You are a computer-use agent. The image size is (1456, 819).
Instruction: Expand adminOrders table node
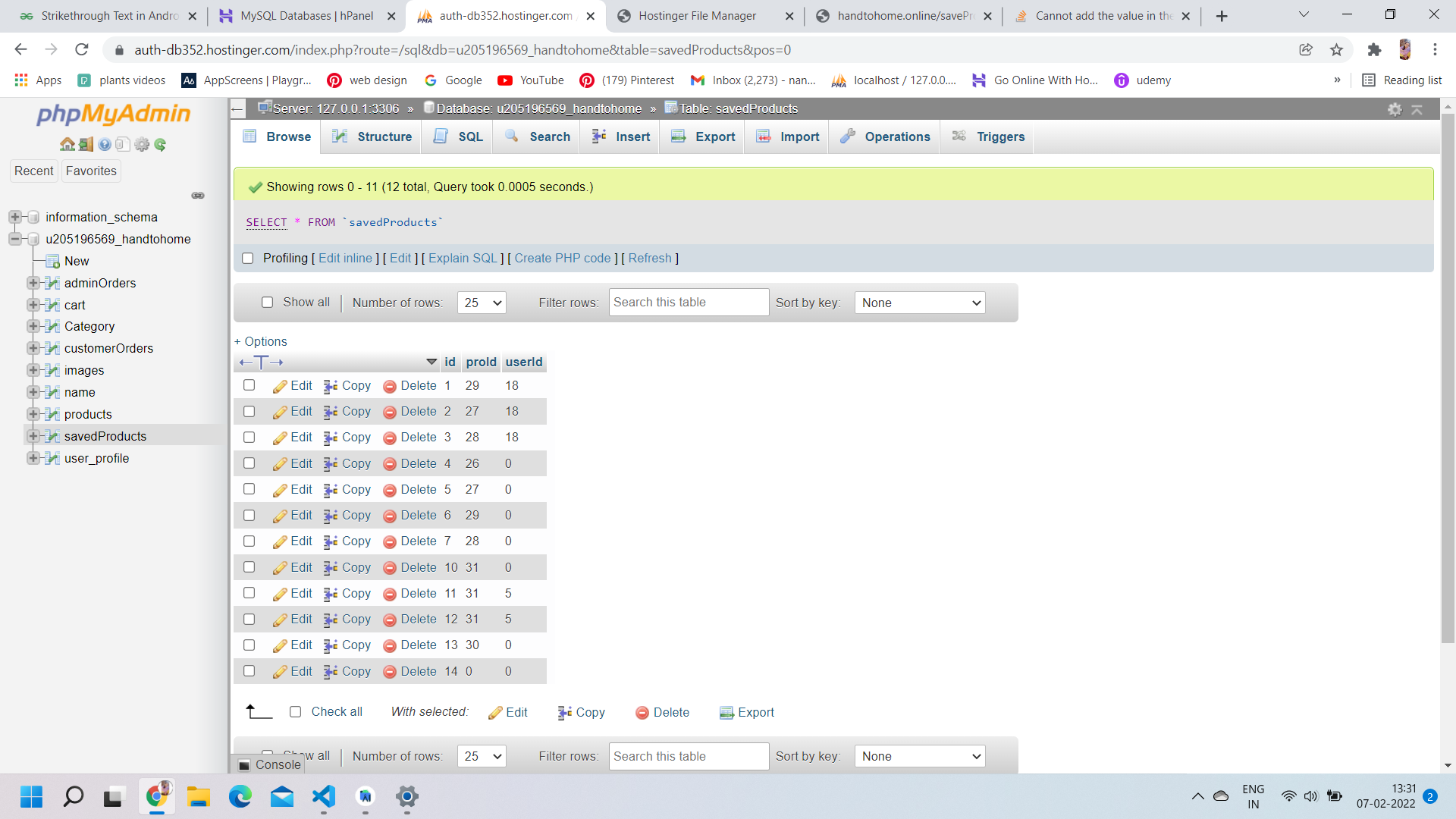coord(33,284)
